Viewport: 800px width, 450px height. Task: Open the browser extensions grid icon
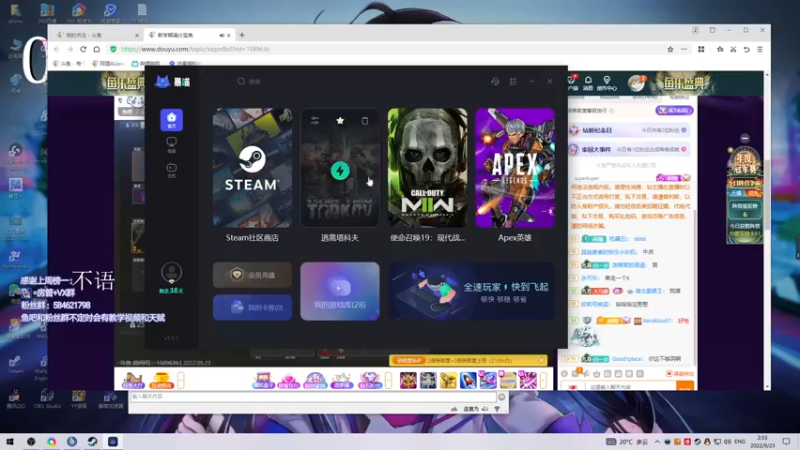(x=701, y=49)
